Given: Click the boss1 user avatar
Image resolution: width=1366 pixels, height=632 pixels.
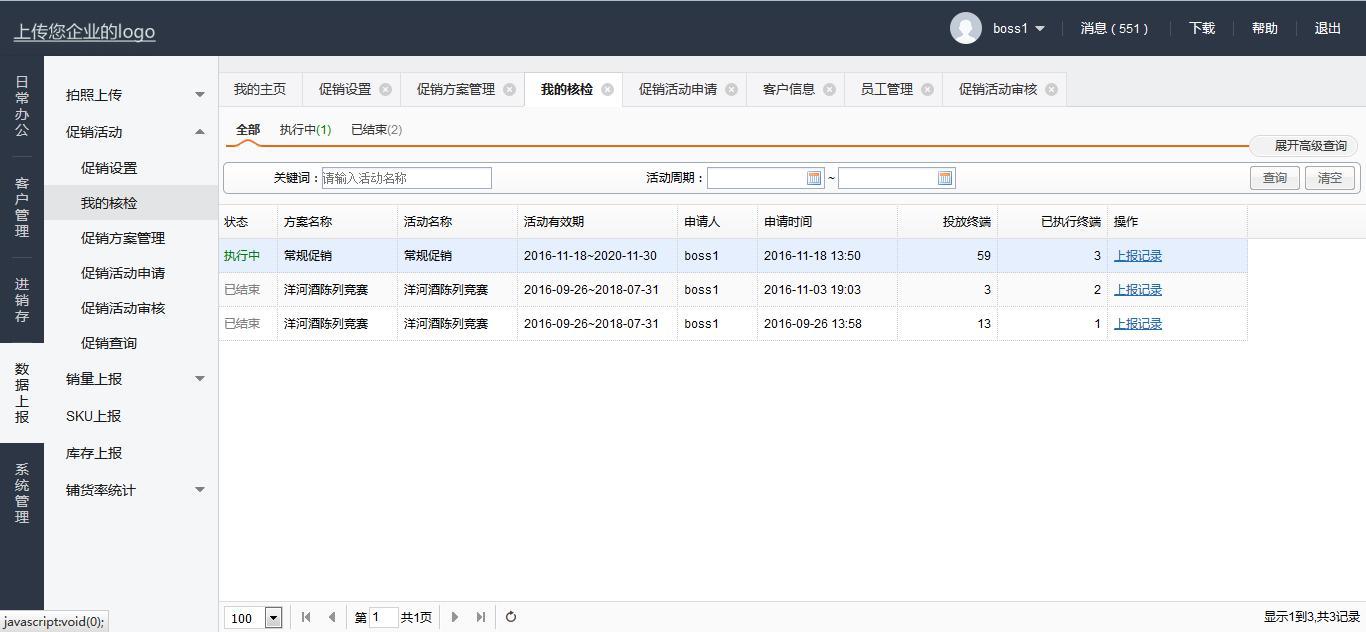Looking at the screenshot, I should [965, 28].
